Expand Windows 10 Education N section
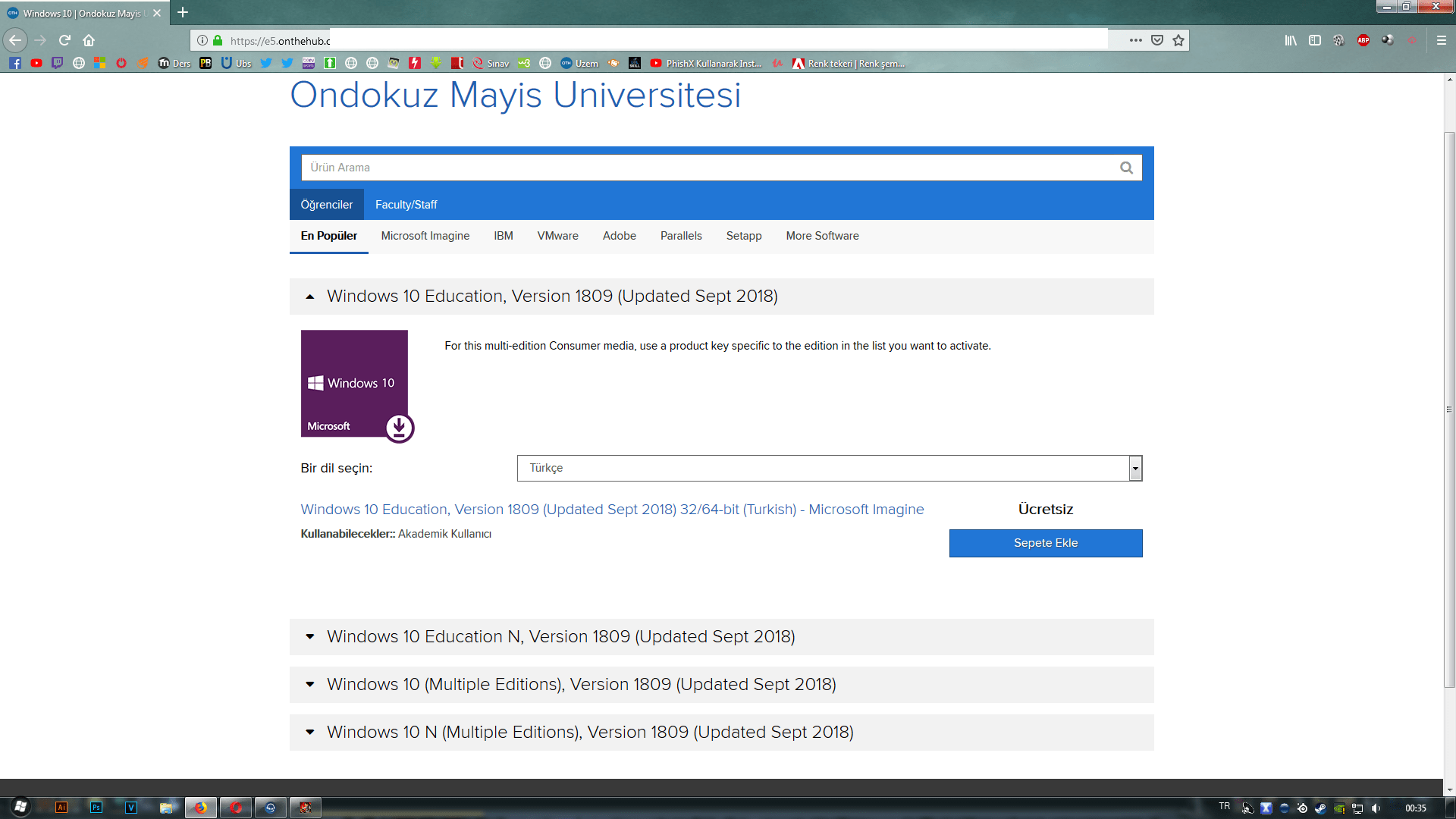 pyautogui.click(x=309, y=637)
